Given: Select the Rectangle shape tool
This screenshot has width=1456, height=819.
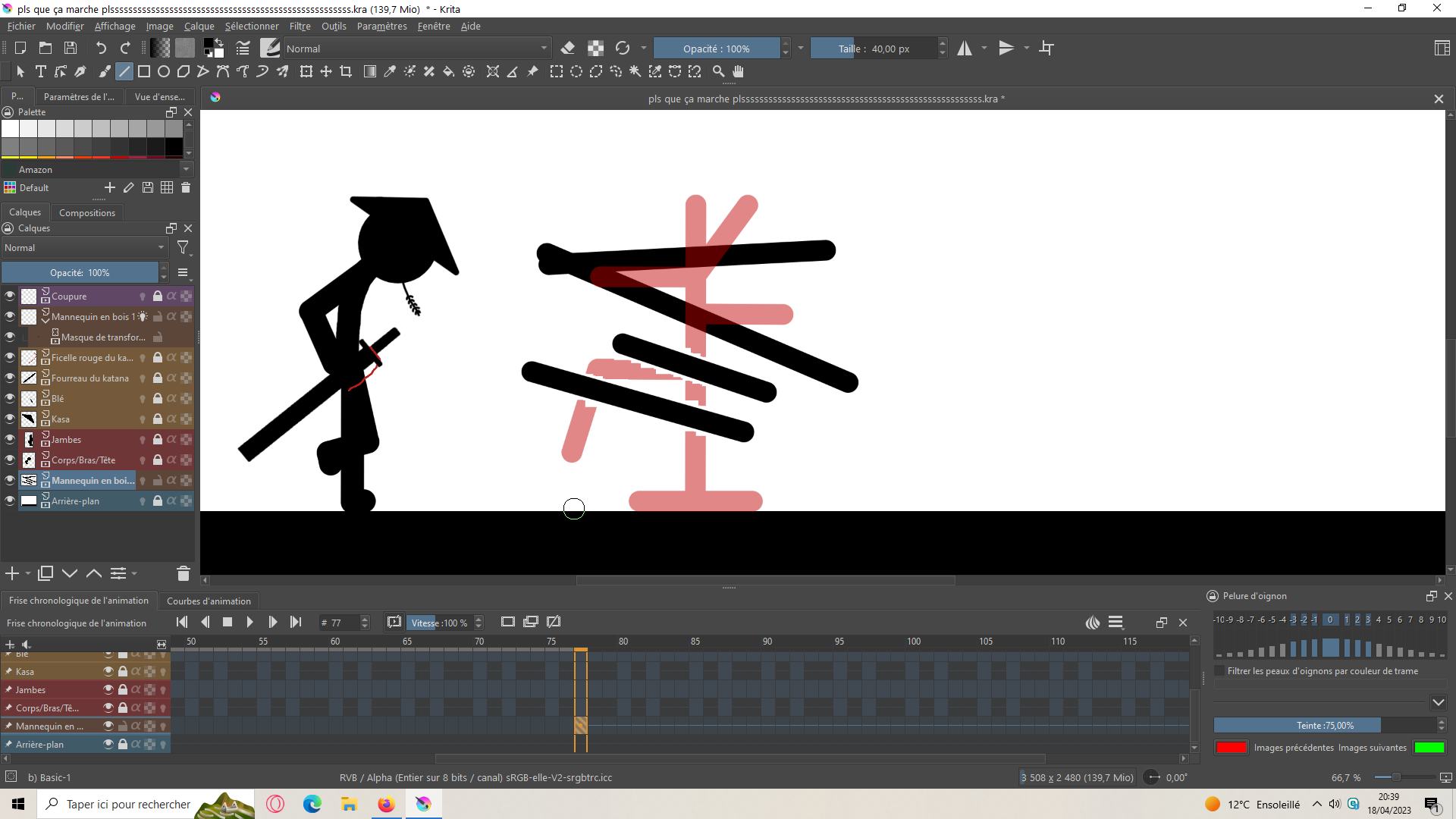Looking at the screenshot, I should coord(143,71).
